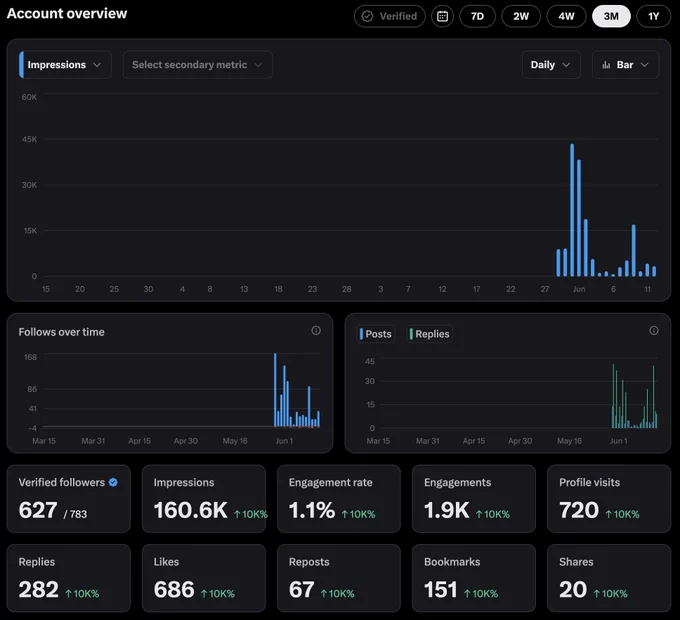680x620 pixels.
Task: Click the bar chart icon beside Bar
Action: (x=606, y=65)
